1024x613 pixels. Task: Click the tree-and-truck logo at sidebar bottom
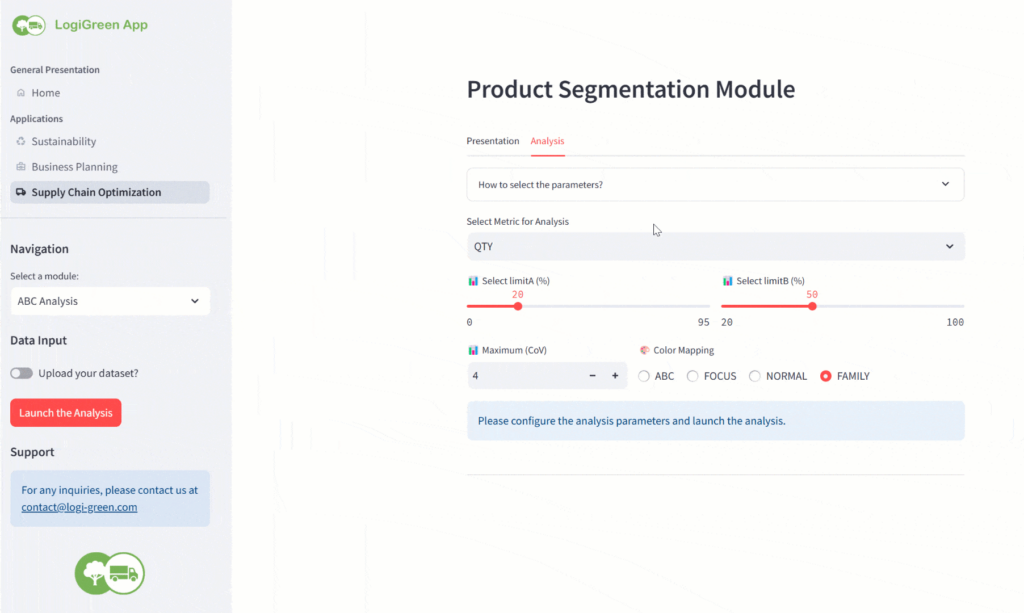109,573
